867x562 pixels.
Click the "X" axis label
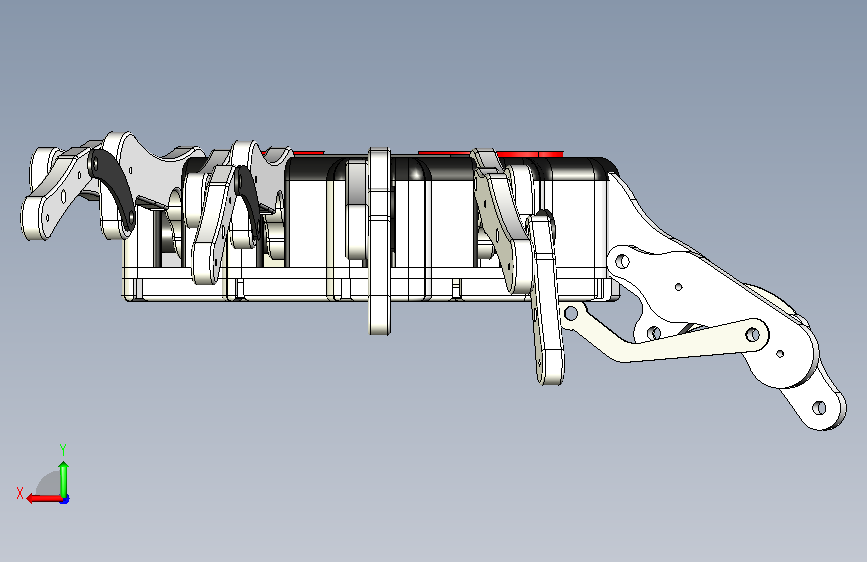(x=20, y=493)
